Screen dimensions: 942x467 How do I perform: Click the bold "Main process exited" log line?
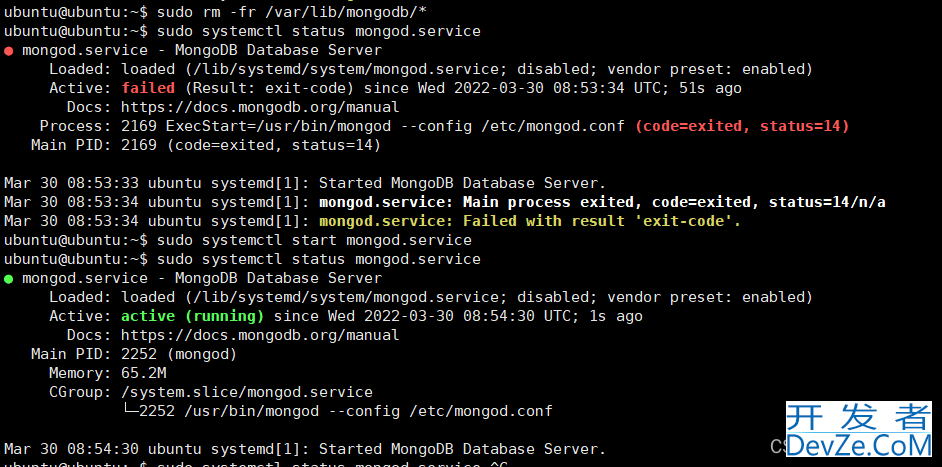point(602,202)
